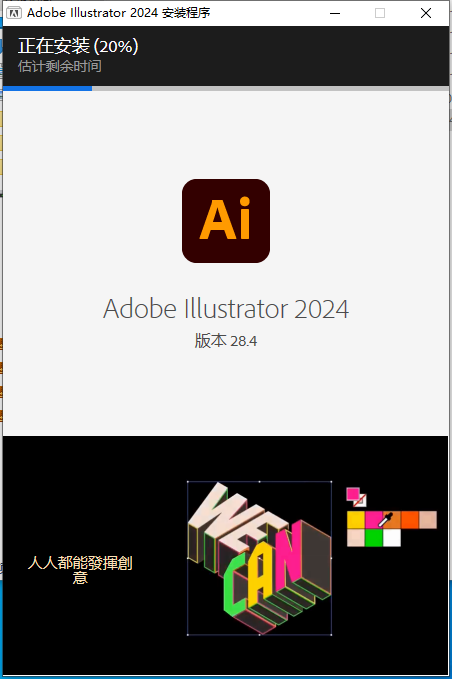Viewport: 452px width, 679px height.
Task: Click the WE CAN 3D artwork
Action: click(259, 558)
